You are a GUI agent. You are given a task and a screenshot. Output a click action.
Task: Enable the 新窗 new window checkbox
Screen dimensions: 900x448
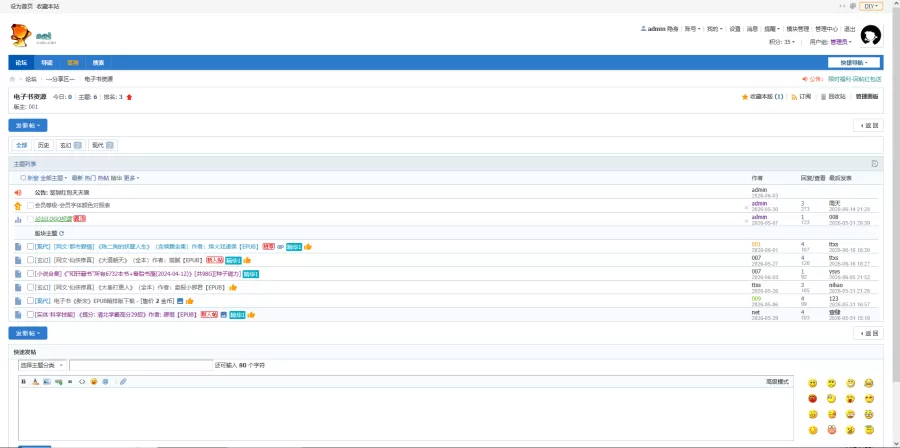point(24,178)
